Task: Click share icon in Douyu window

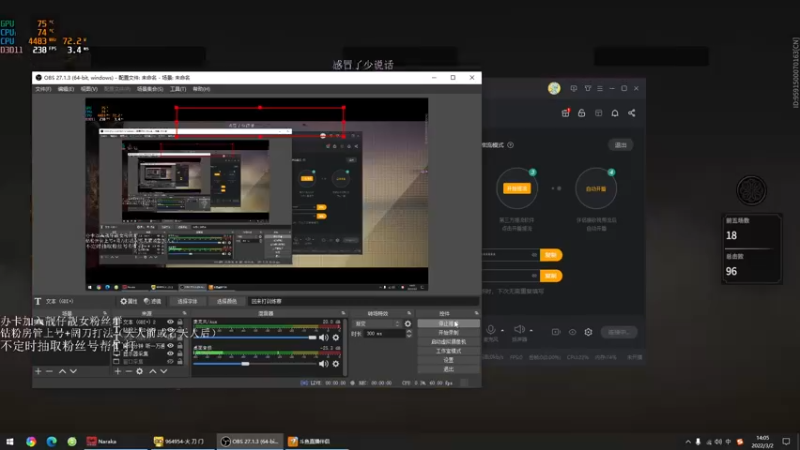Action: point(632,113)
